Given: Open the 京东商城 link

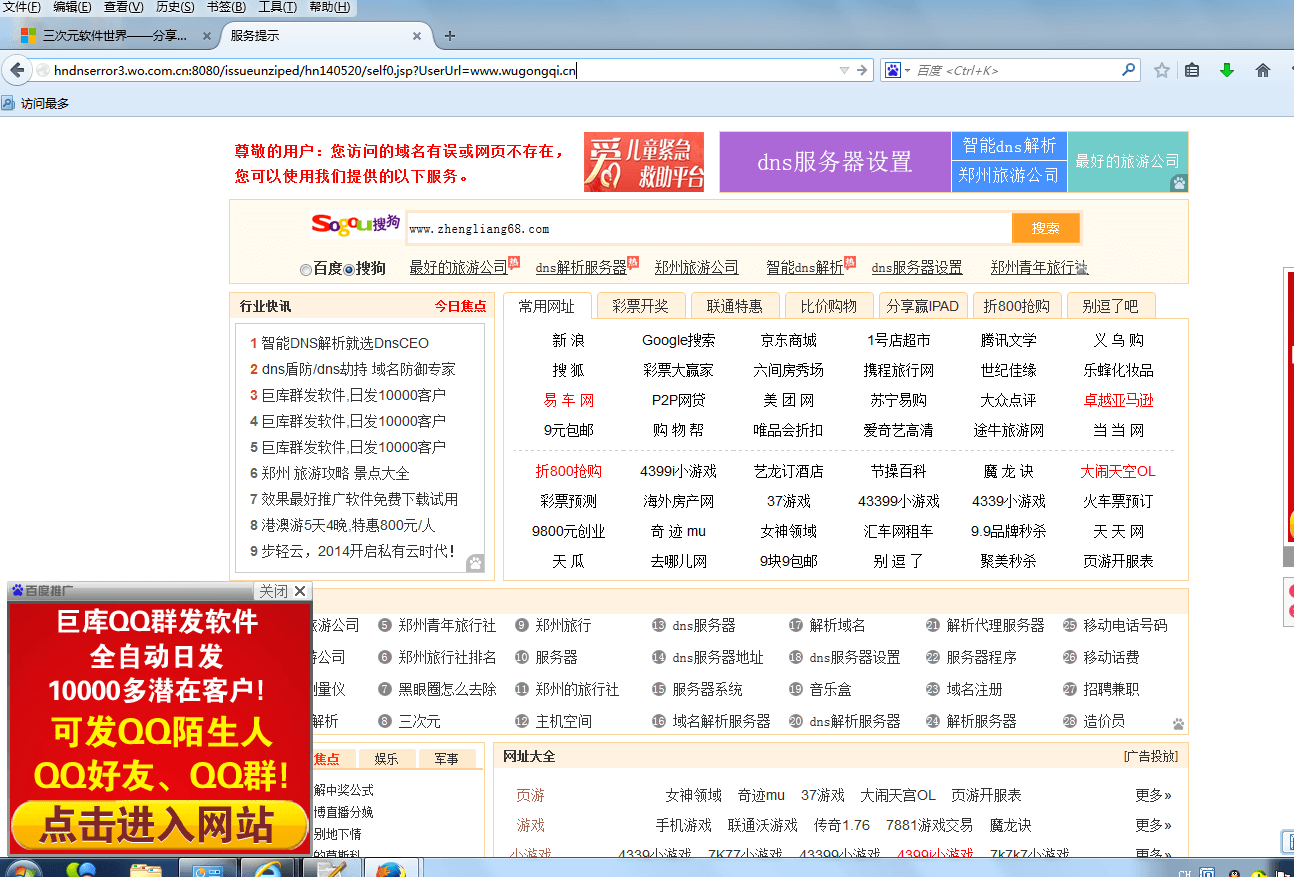Looking at the screenshot, I should coord(788,340).
